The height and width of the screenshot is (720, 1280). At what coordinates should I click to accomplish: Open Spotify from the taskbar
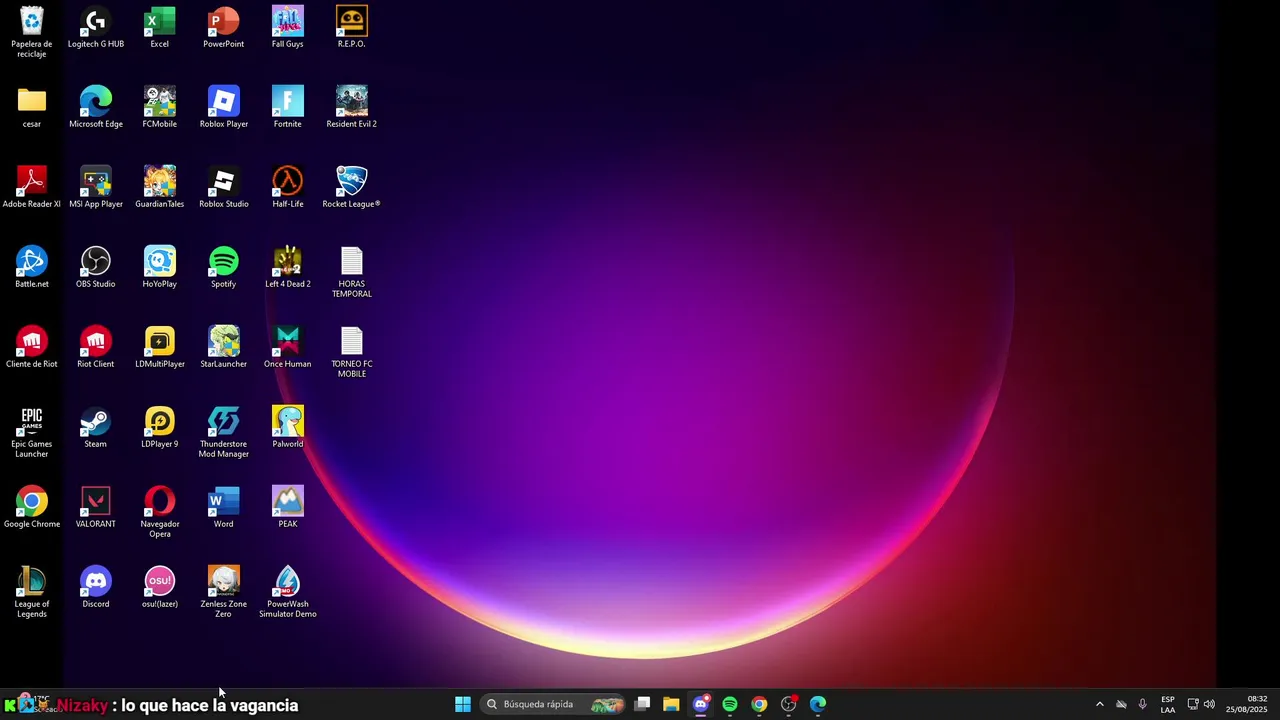(730, 704)
